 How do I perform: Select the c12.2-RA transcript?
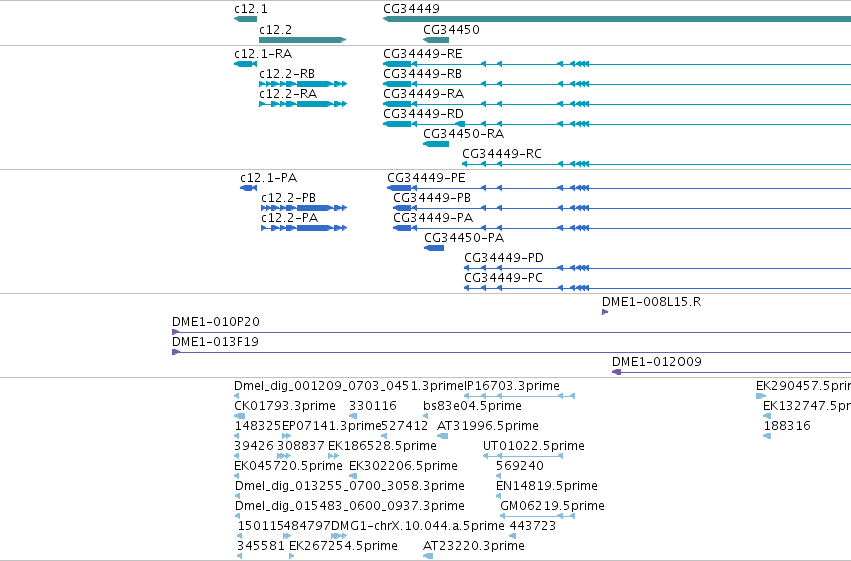click(x=303, y=104)
